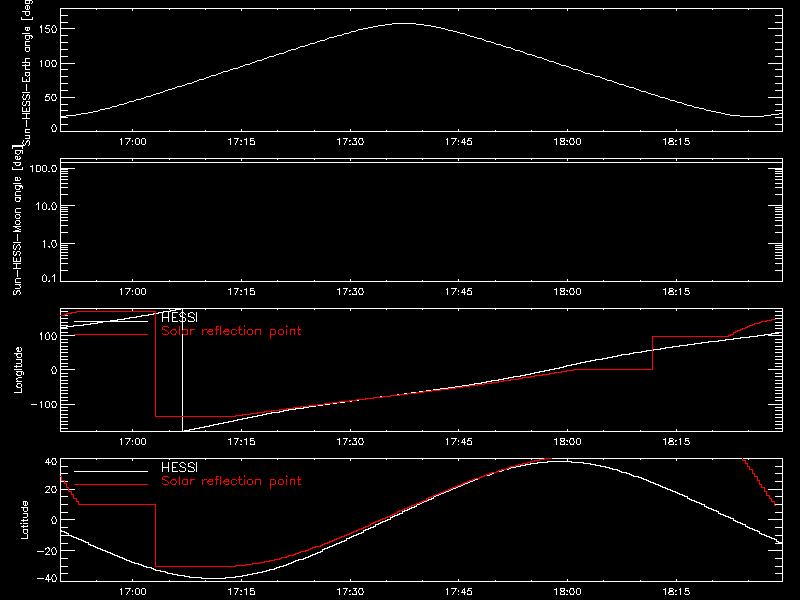Viewport: 800px width, 600px height.
Task: Click the 0 value on Longitude axis
Action: pos(54,370)
